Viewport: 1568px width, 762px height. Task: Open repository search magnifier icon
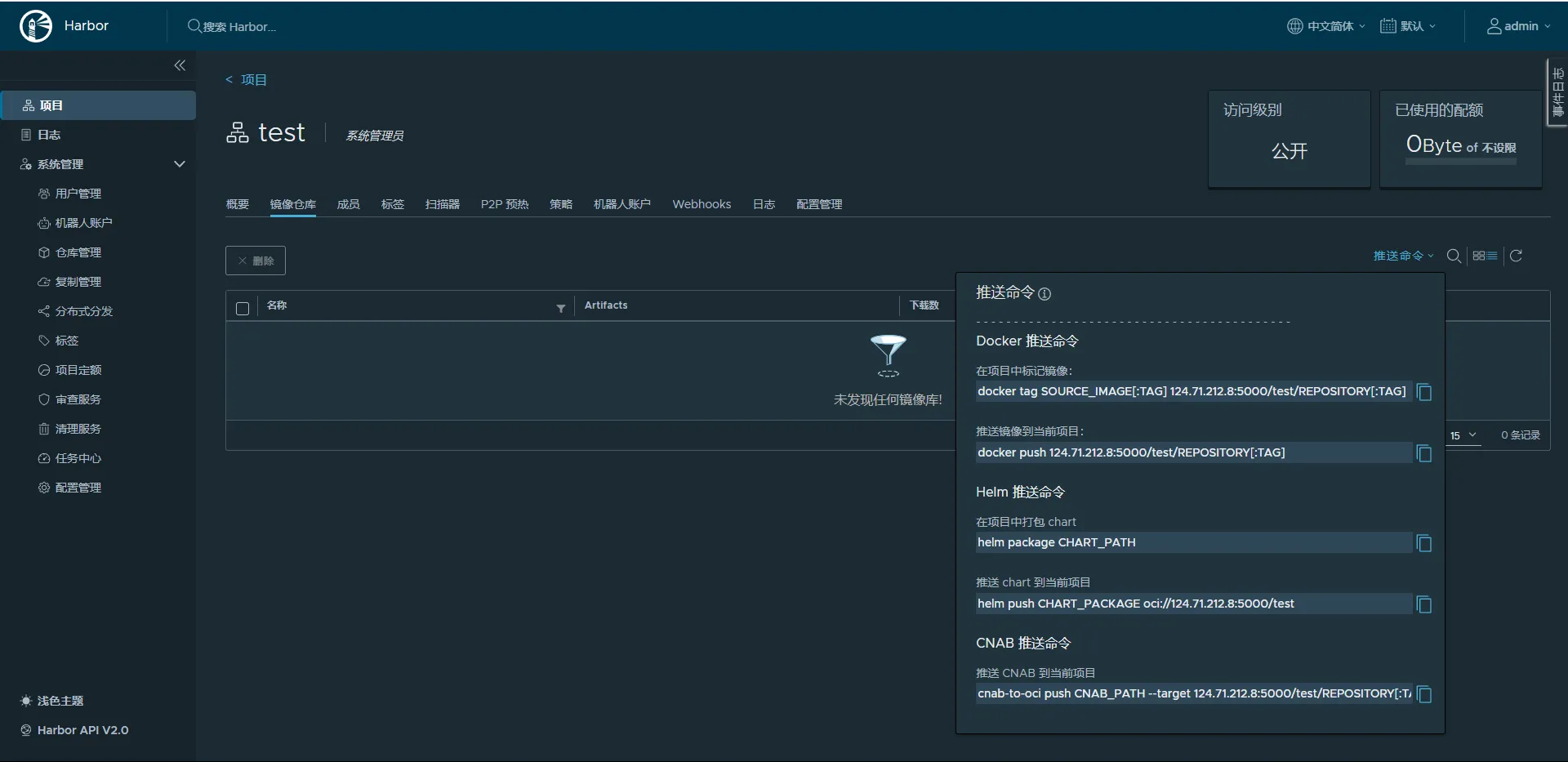pyautogui.click(x=1454, y=256)
